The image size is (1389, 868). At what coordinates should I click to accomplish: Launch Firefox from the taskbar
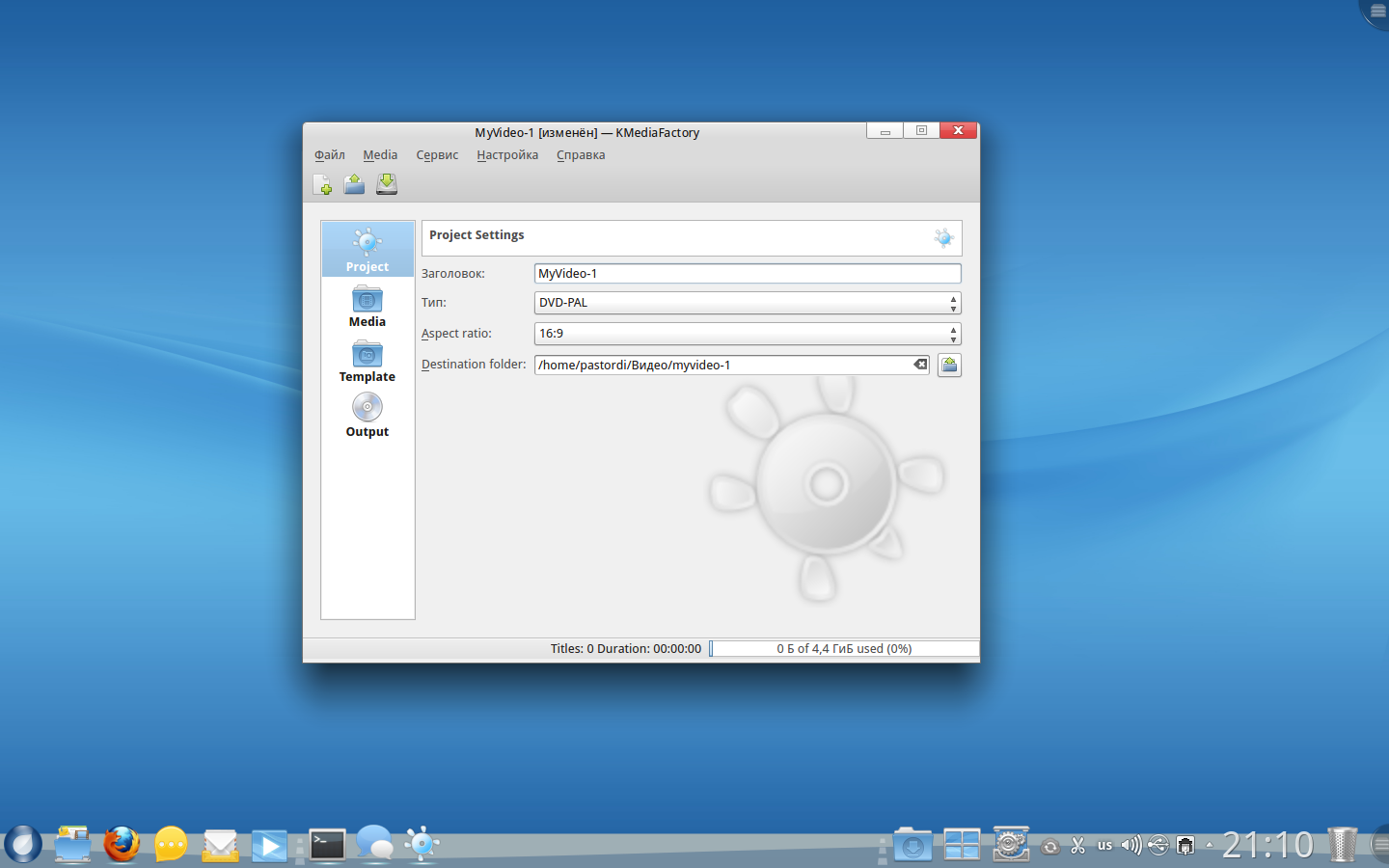(x=122, y=845)
